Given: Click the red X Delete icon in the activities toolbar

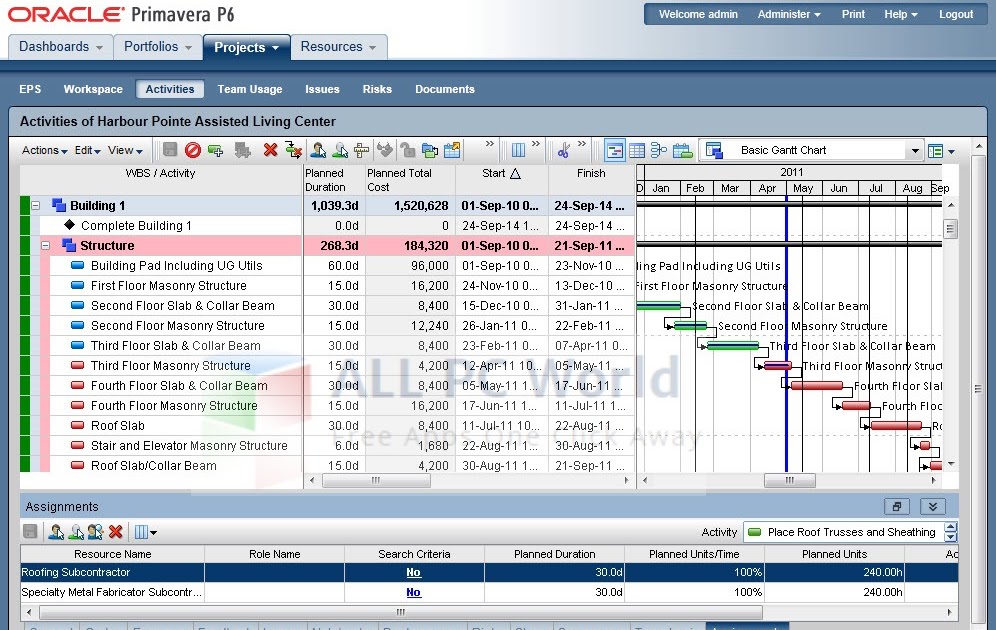Looking at the screenshot, I should pos(271,150).
